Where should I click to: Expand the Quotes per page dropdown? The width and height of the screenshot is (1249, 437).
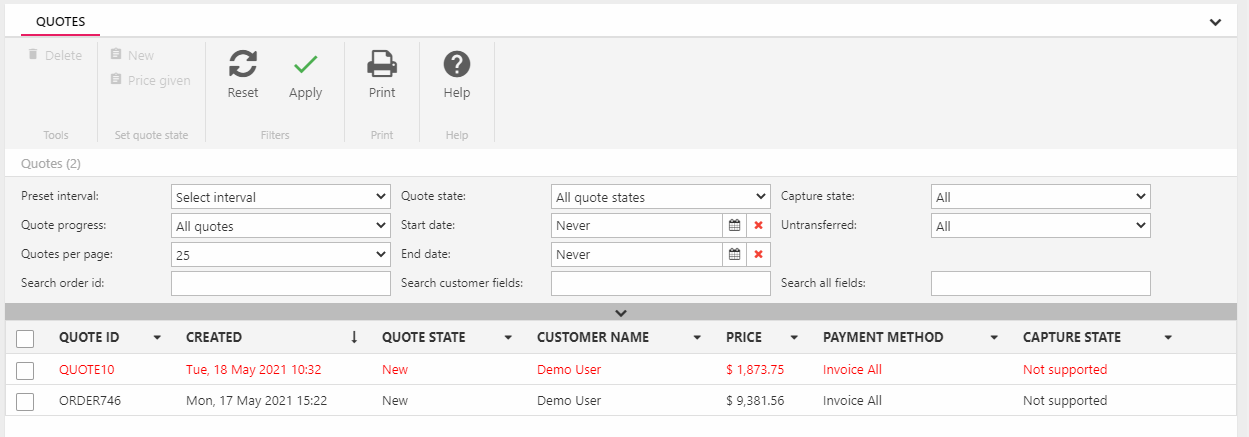click(x=281, y=255)
